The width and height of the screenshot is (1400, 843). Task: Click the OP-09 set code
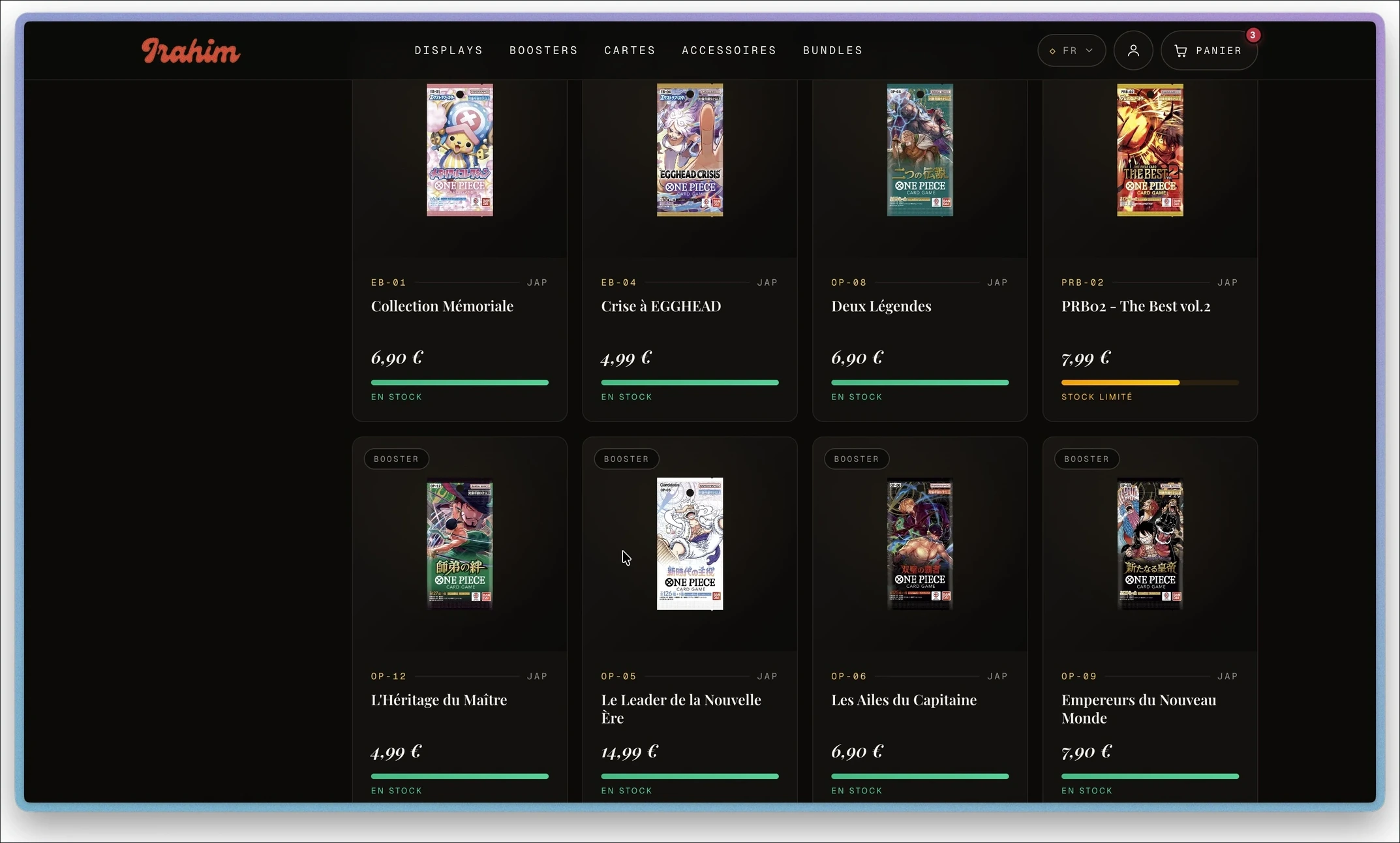coord(1079,677)
